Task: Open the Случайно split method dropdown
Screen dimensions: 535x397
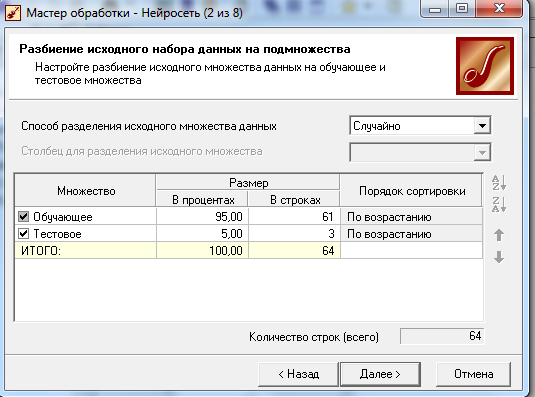Action: 482,126
